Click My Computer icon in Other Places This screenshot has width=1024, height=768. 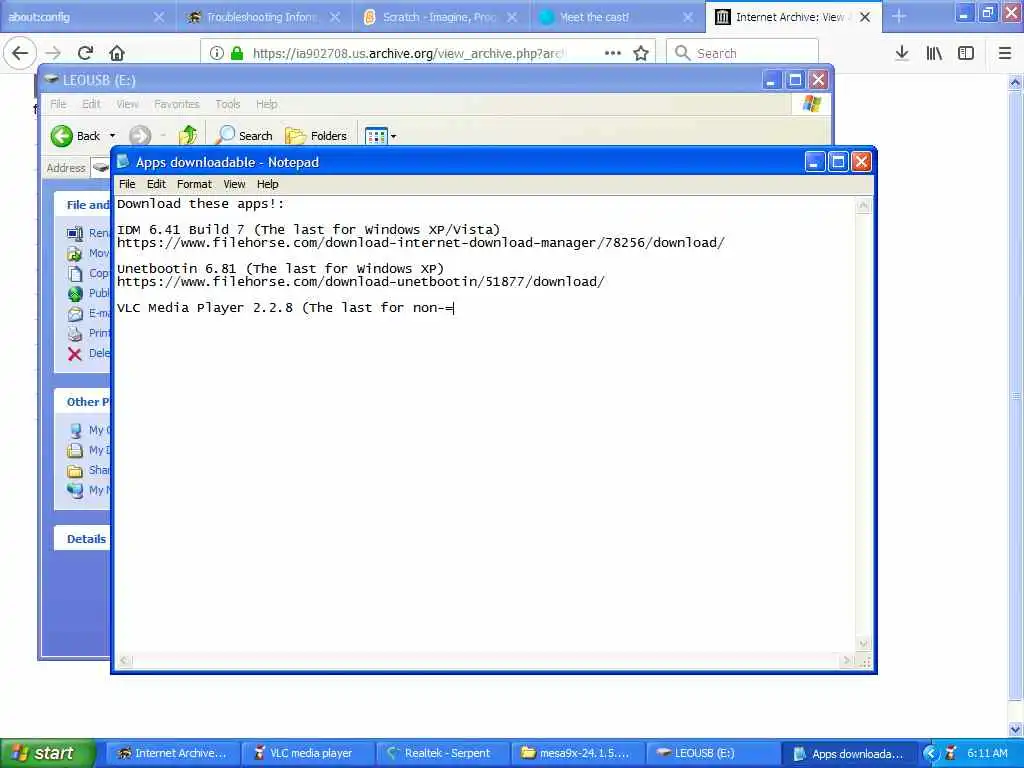[x=75, y=430]
